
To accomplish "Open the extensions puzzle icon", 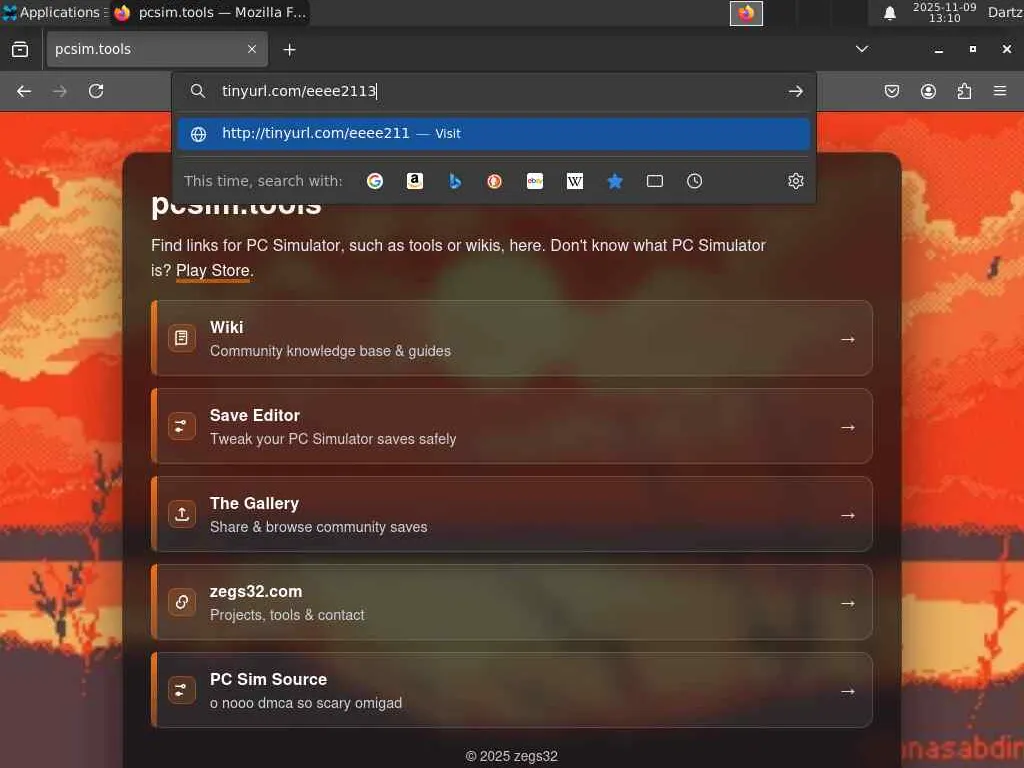I will click(x=964, y=91).
